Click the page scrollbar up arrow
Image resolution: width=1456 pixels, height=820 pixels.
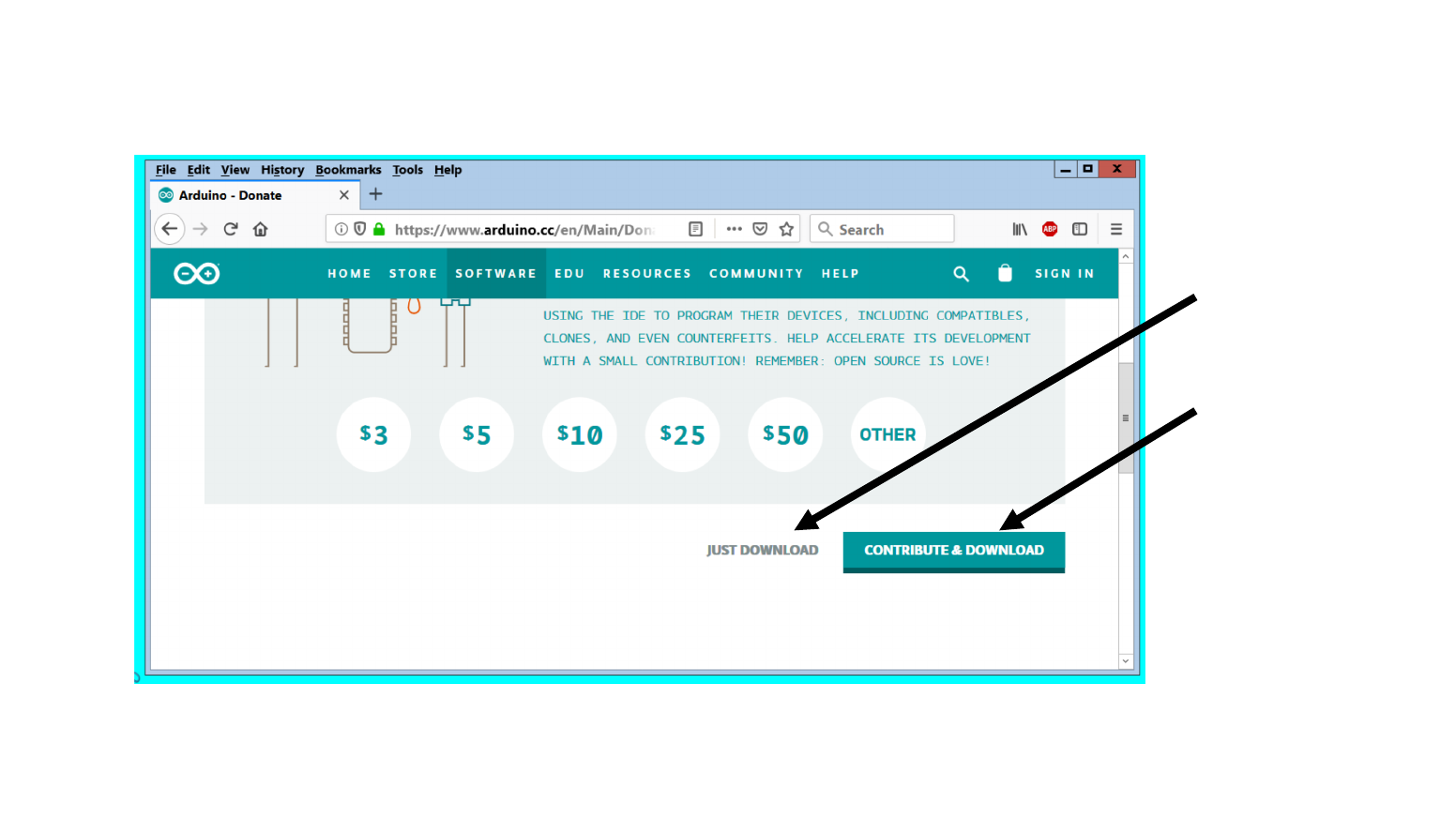pos(1126,256)
